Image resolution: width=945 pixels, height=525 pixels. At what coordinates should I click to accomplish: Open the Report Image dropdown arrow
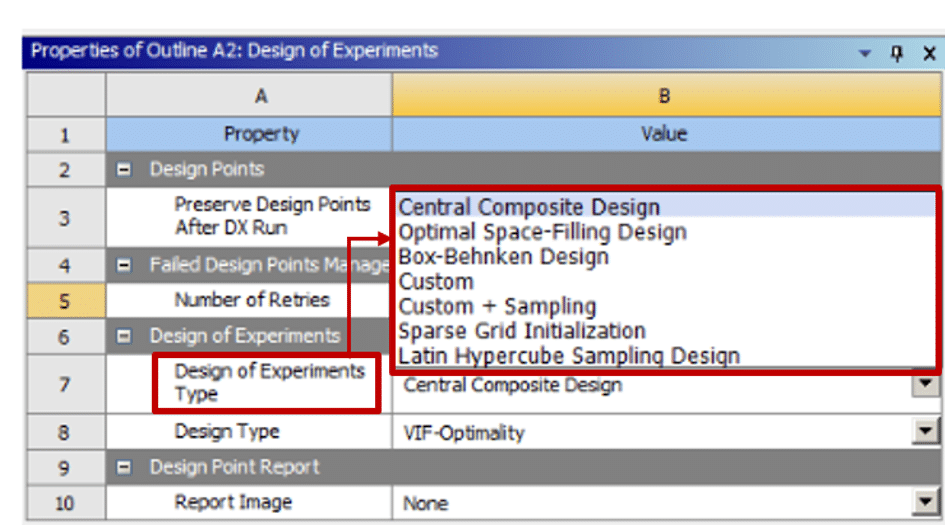(927, 502)
